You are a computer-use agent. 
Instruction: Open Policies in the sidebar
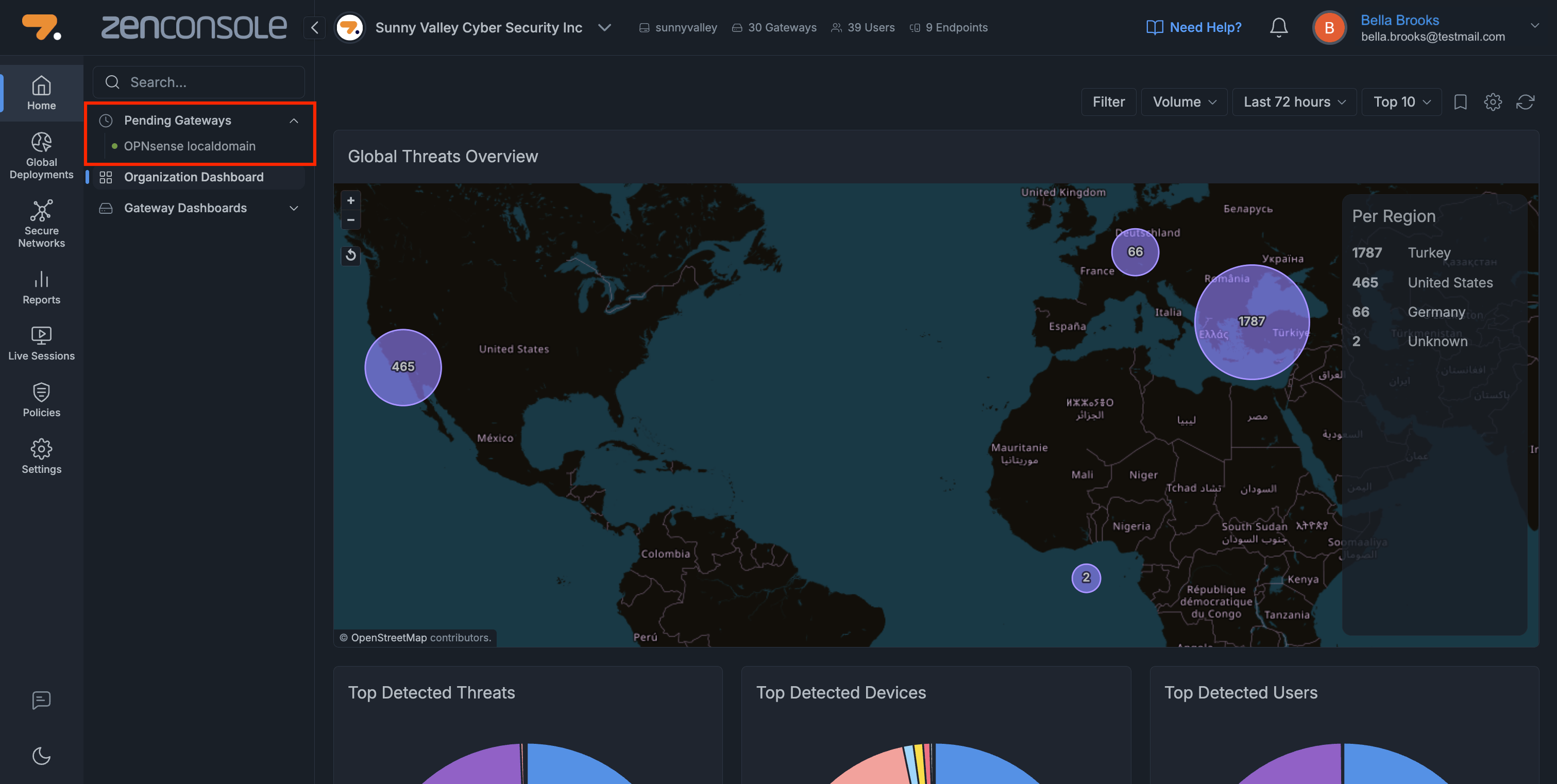pyautogui.click(x=41, y=400)
